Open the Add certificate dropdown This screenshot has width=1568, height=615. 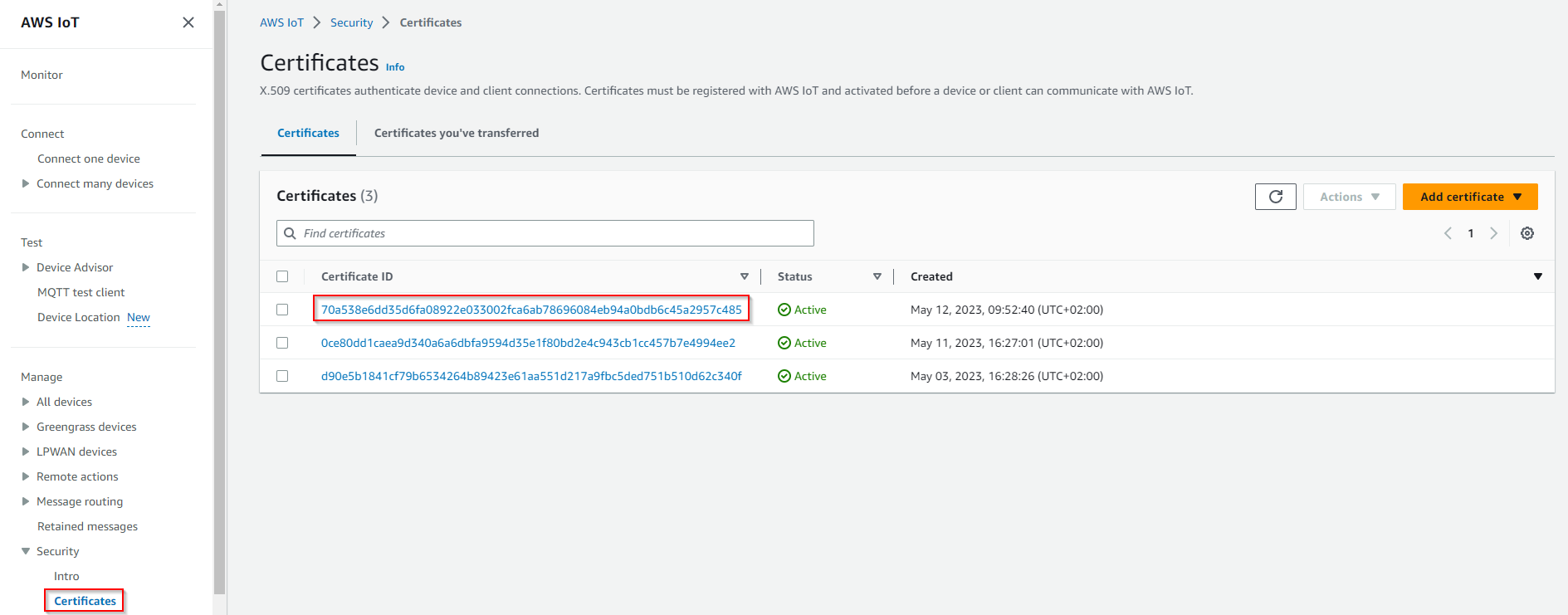[1469, 197]
